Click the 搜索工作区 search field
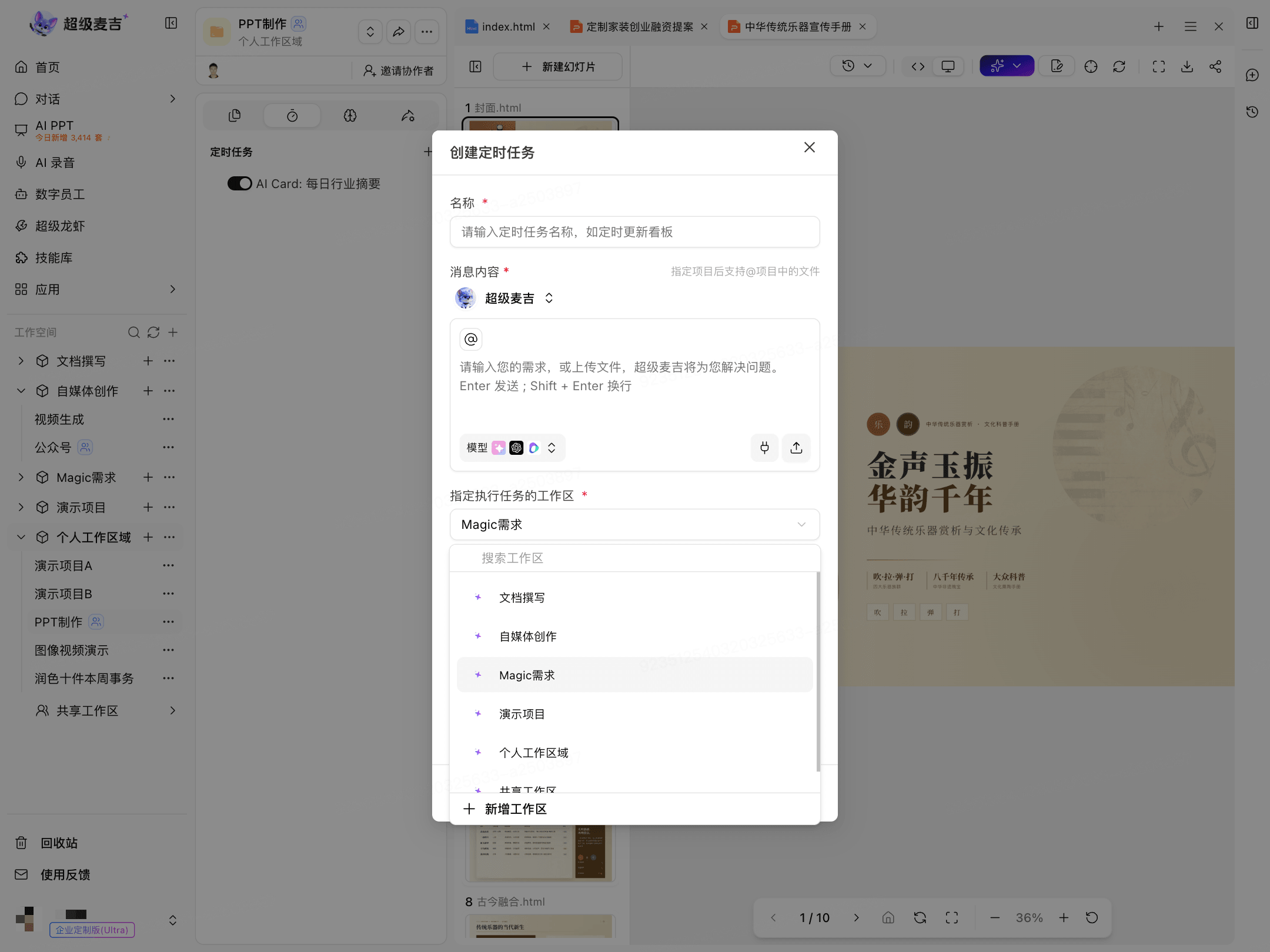This screenshot has width=1270, height=952. 634,558
